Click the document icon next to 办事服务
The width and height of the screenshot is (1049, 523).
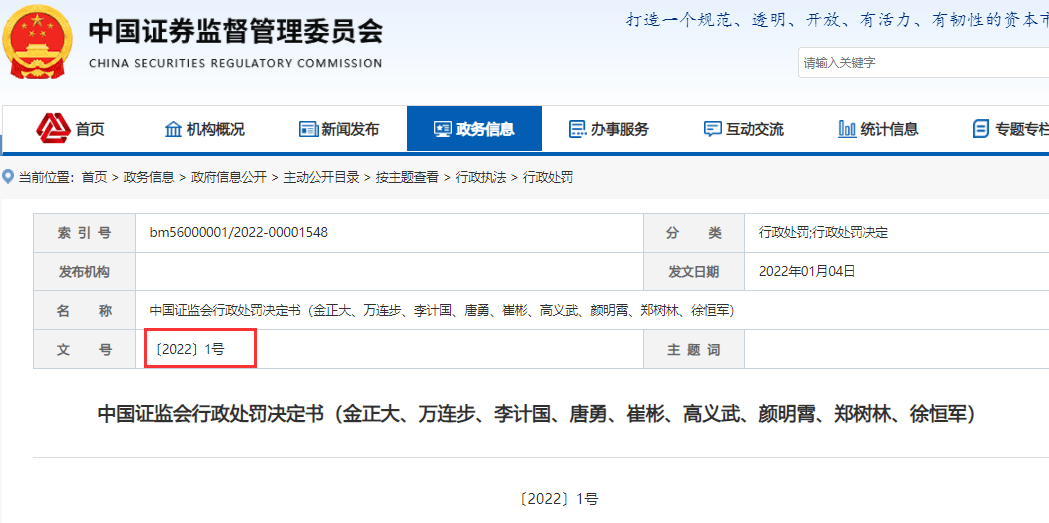pos(577,129)
